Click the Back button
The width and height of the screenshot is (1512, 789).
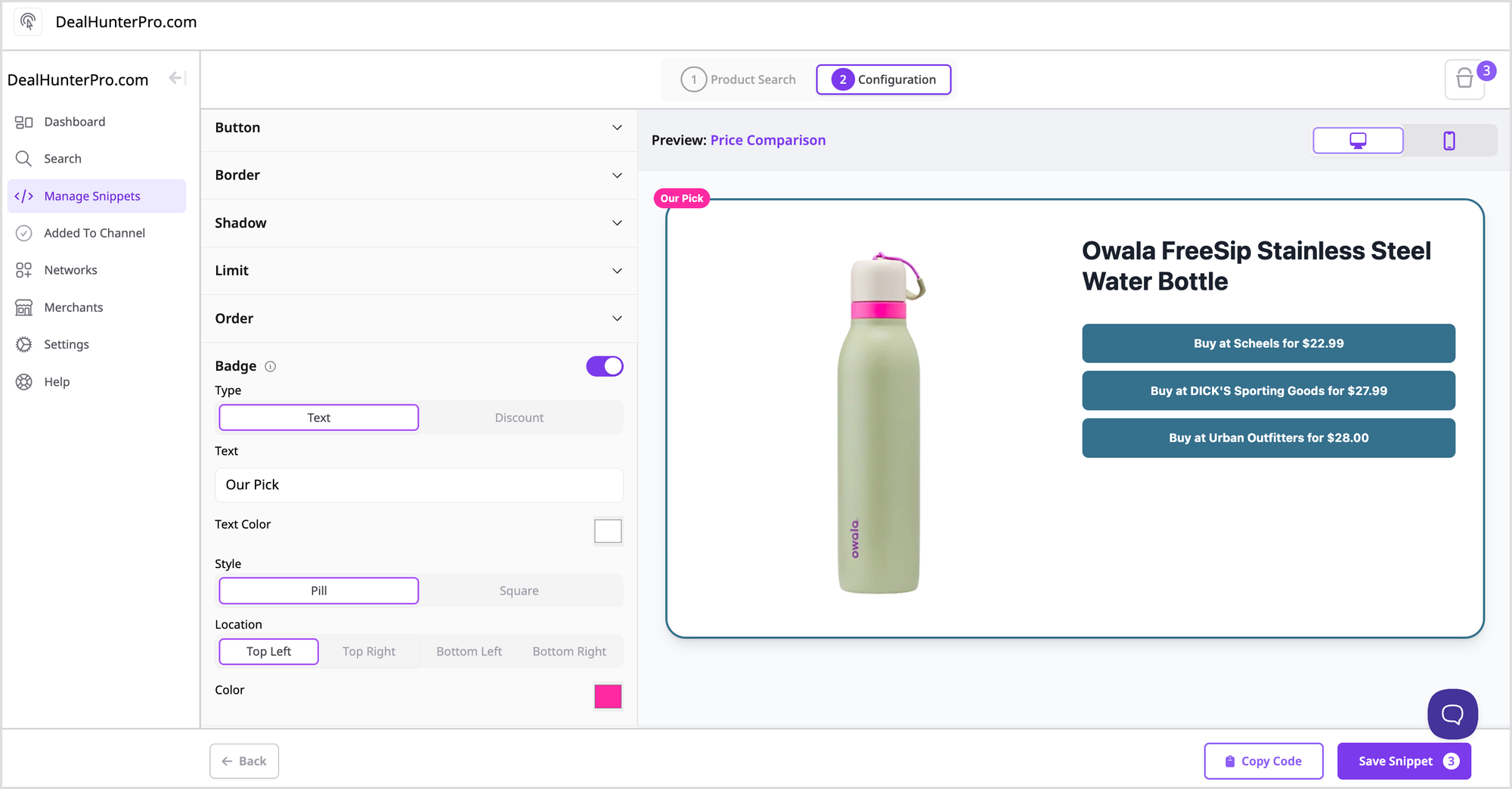(244, 761)
